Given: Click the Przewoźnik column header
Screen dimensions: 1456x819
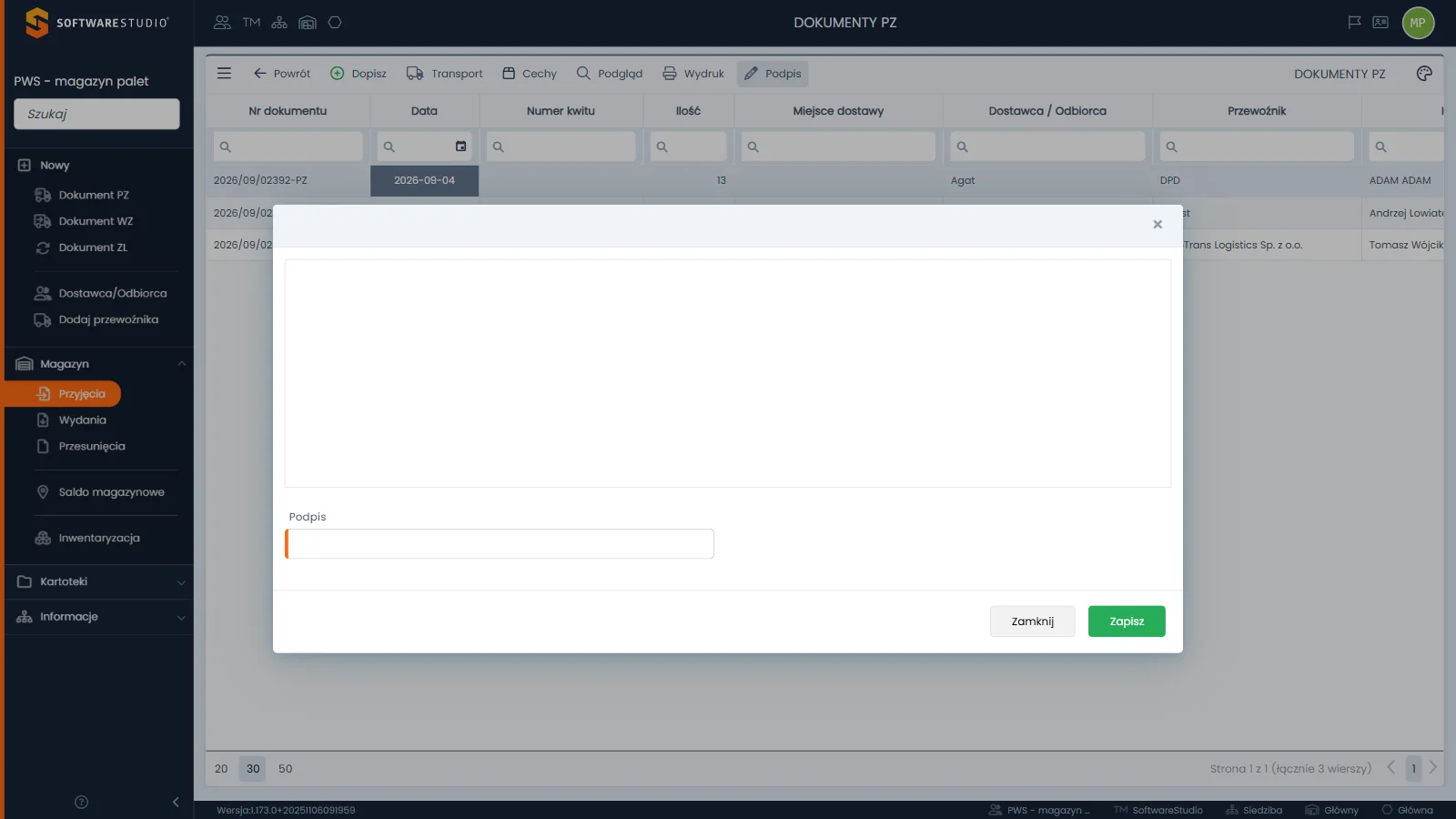Looking at the screenshot, I should (x=1257, y=111).
